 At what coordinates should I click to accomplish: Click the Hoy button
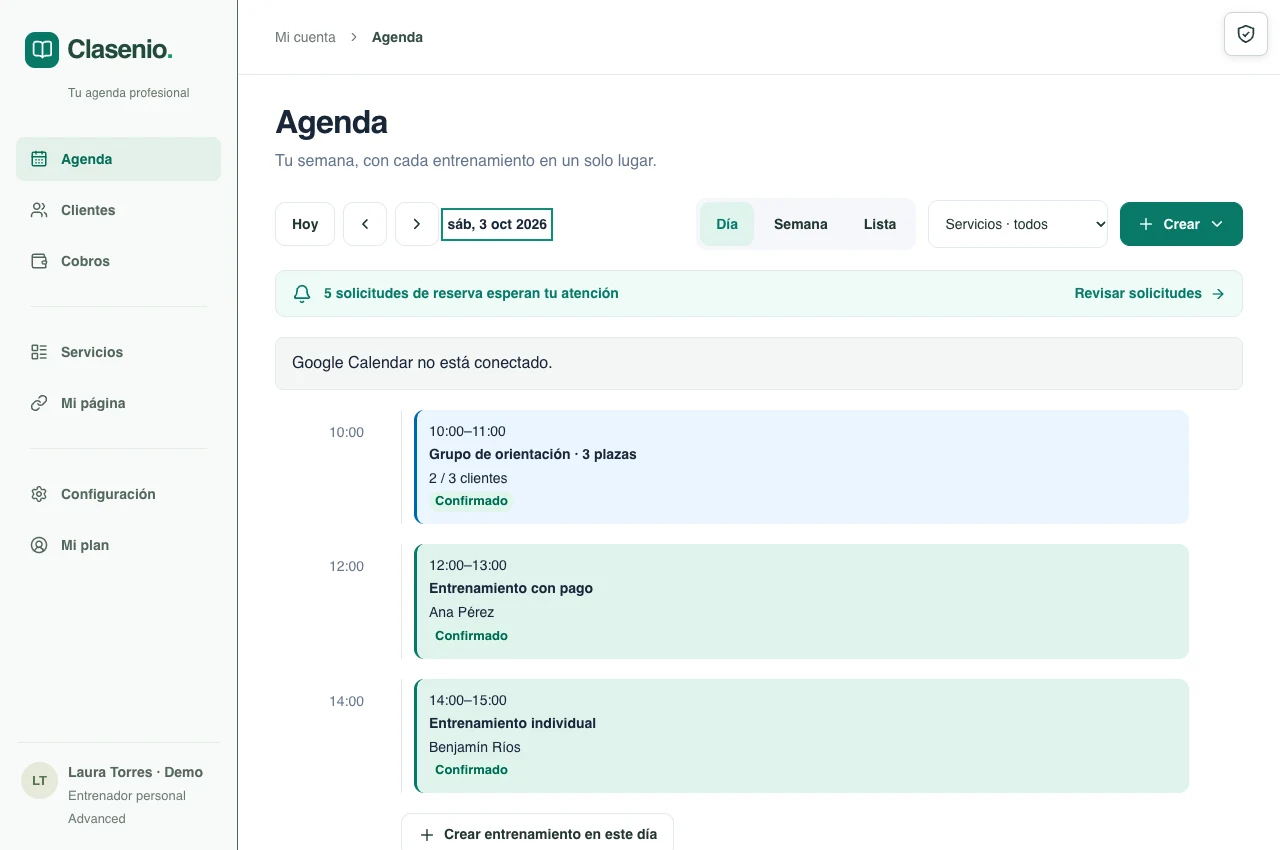click(305, 224)
